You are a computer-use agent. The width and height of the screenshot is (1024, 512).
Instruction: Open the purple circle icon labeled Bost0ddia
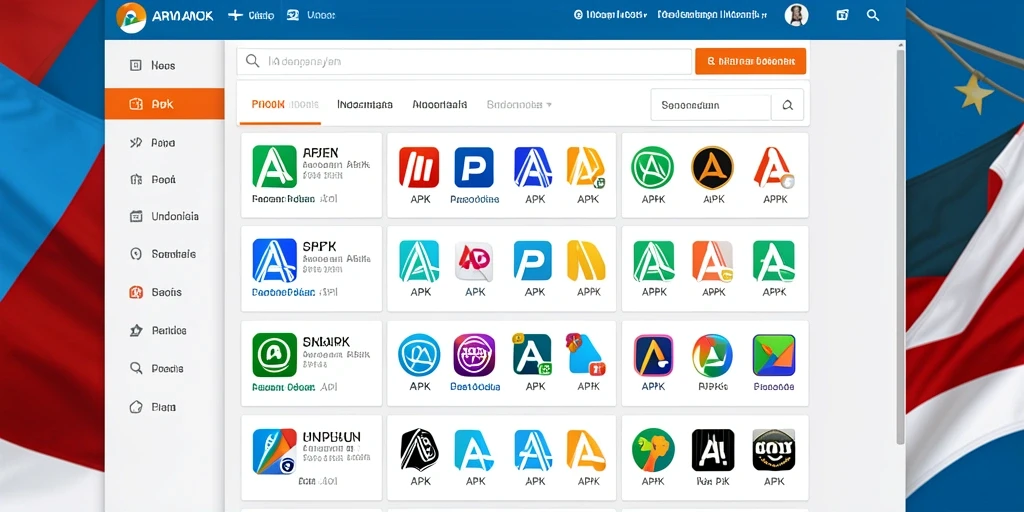click(474, 355)
